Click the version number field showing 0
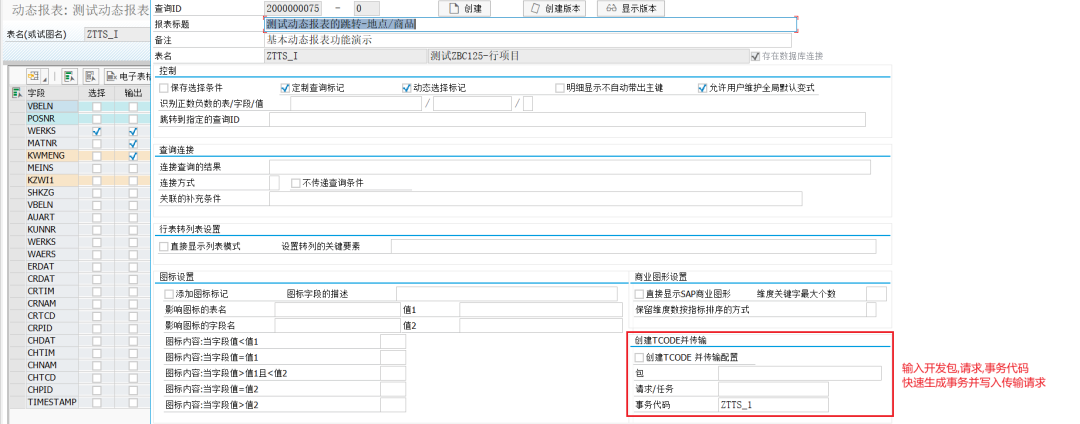This screenshot has height=424, width=1080. 366,9
